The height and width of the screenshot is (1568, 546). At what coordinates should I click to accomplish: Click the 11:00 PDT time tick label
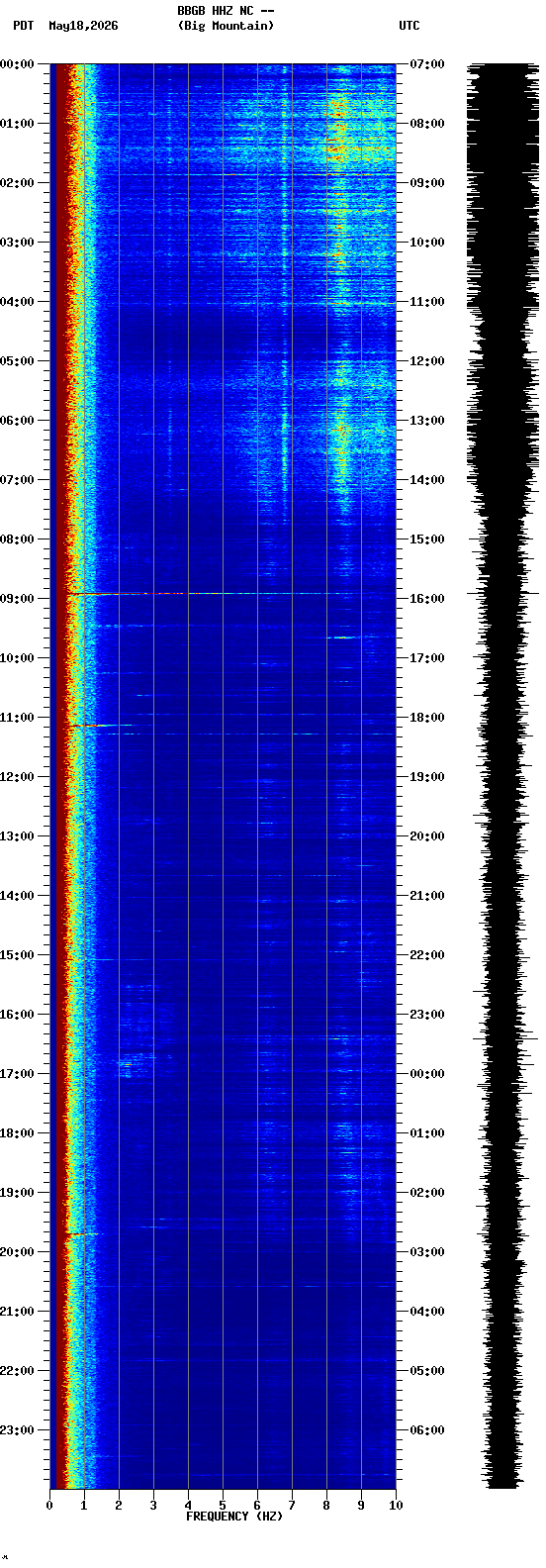coord(18,718)
